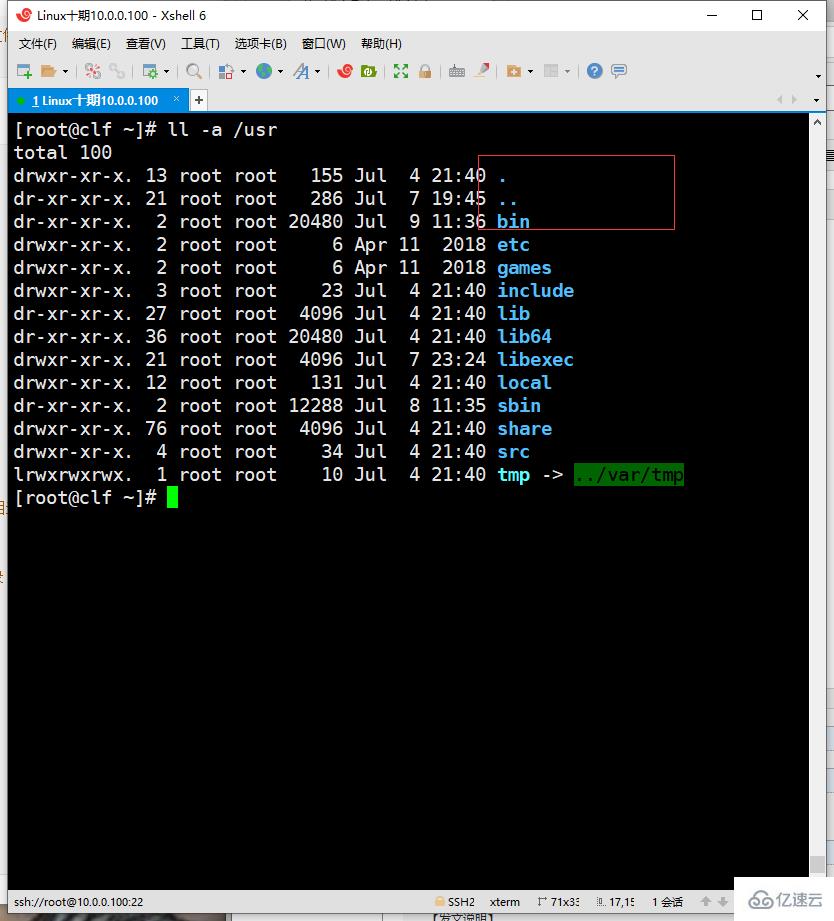Create a new session with the New icon
834x921 pixels.
pos(21,72)
